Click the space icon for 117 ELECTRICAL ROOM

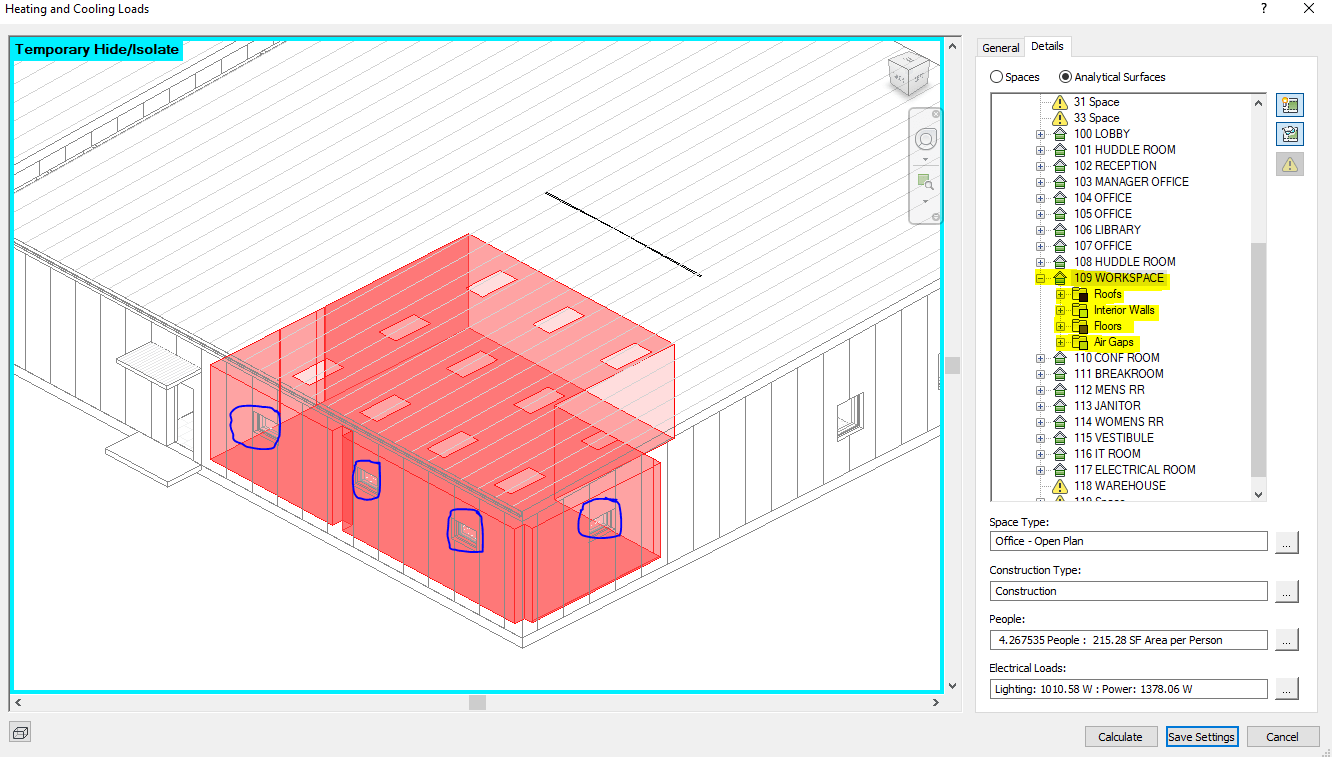point(1060,470)
